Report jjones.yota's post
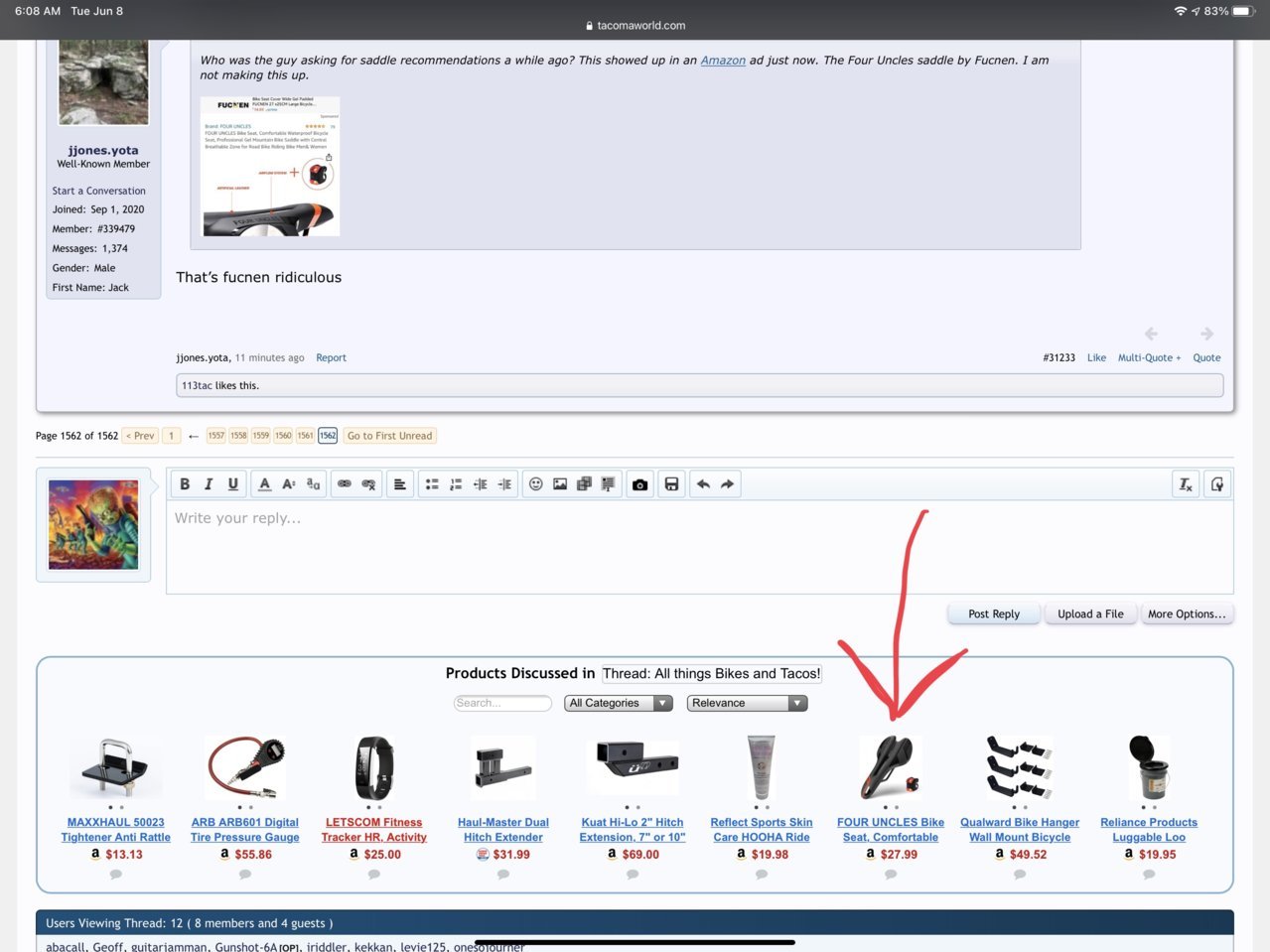1270x952 pixels. coord(331,357)
